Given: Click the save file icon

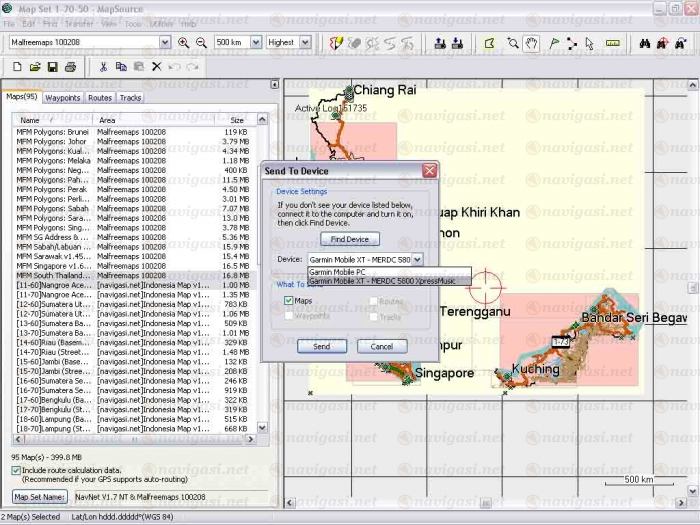Looking at the screenshot, I should click(x=52, y=67).
